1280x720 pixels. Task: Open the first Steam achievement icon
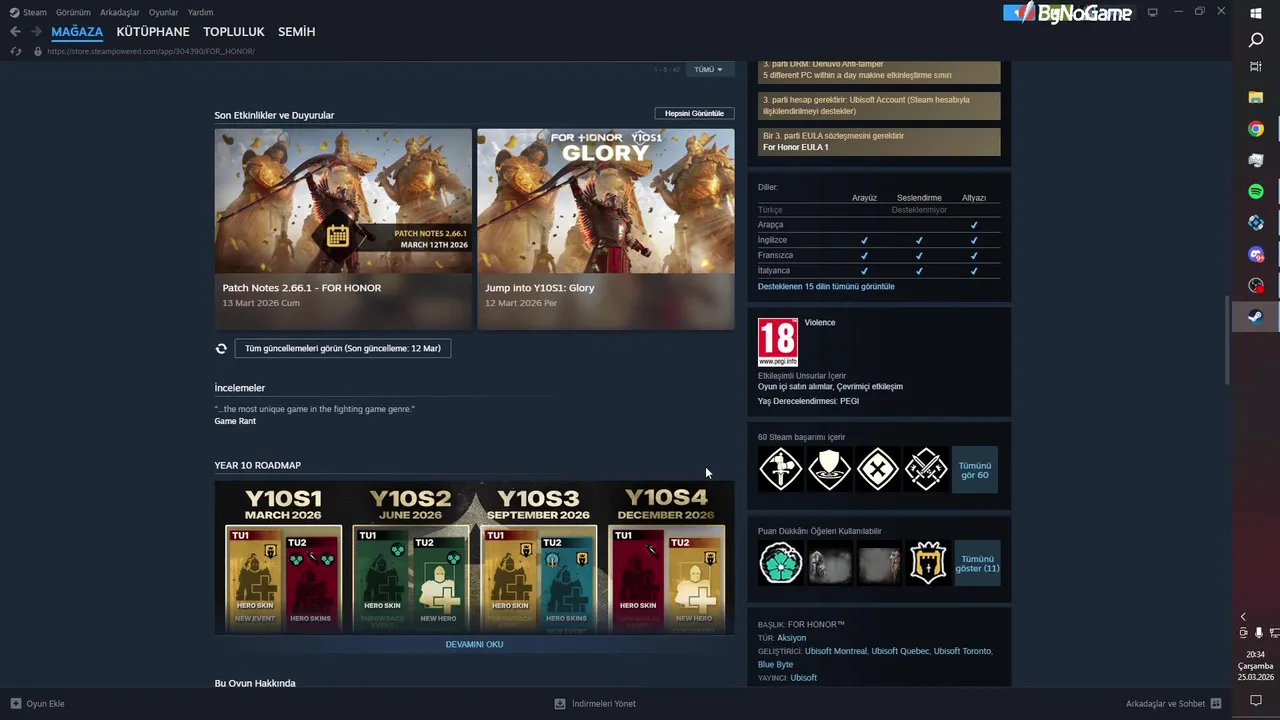[781, 469]
